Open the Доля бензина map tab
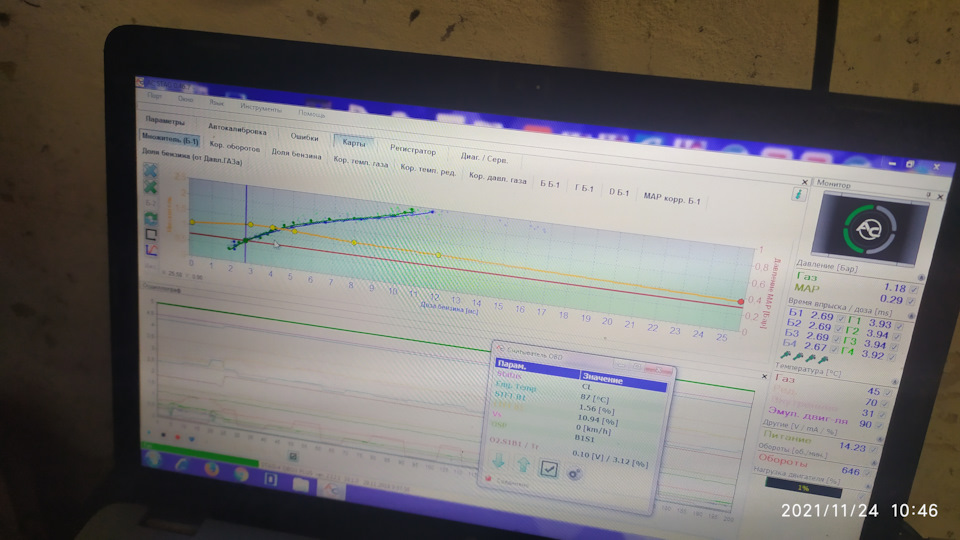960x540 pixels. click(296, 154)
